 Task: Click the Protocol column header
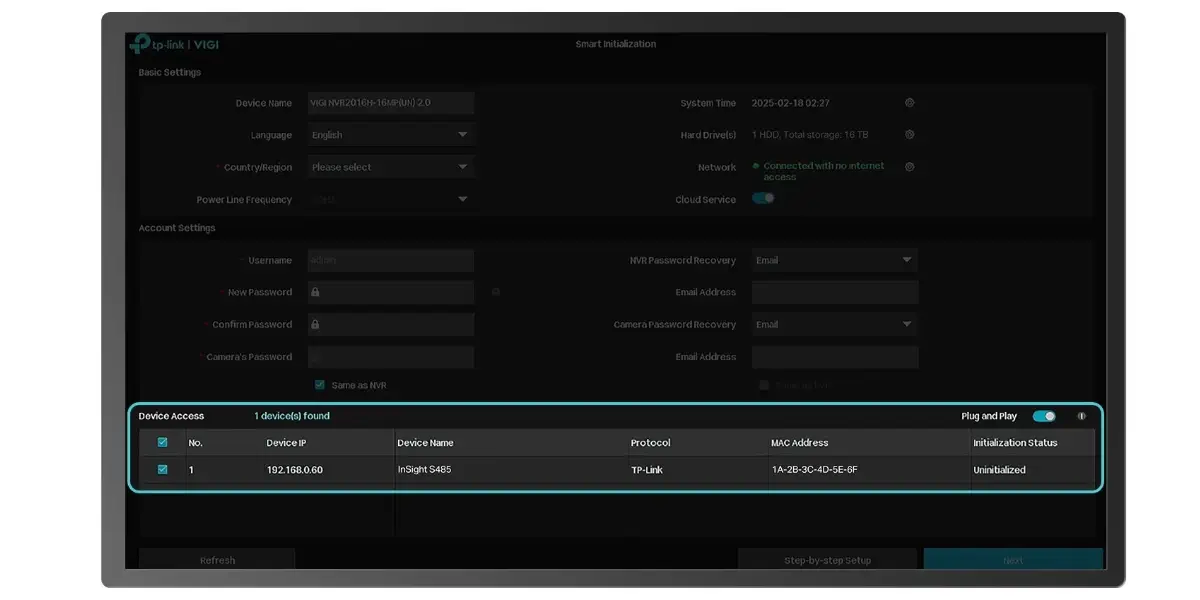point(650,443)
